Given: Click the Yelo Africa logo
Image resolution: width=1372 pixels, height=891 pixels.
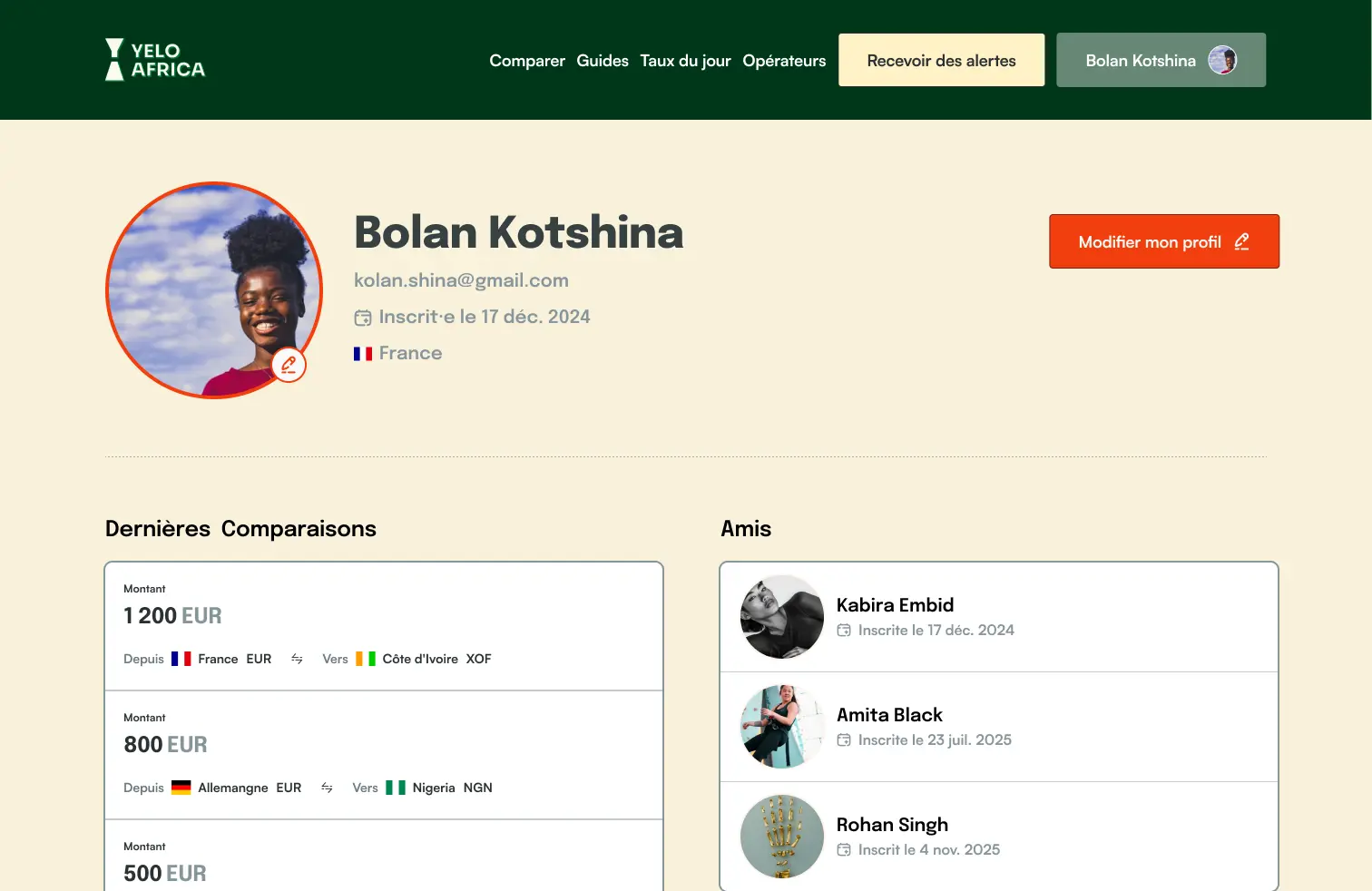Looking at the screenshot, I should tap(155, 60).
